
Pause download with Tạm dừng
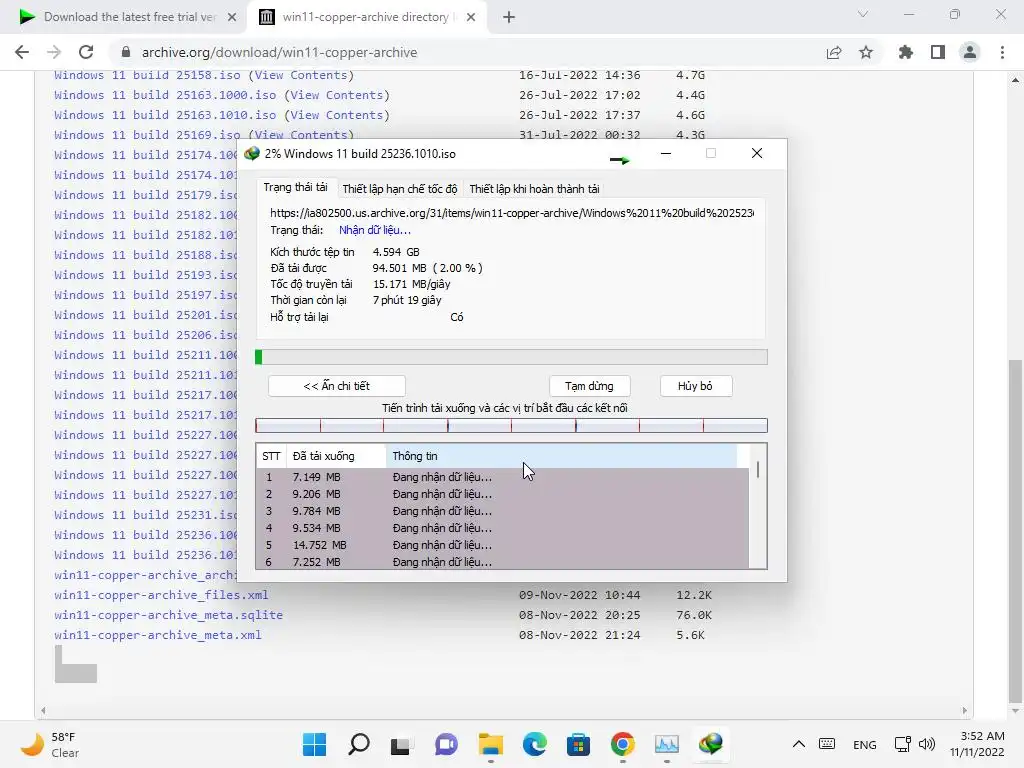point(589,386)
